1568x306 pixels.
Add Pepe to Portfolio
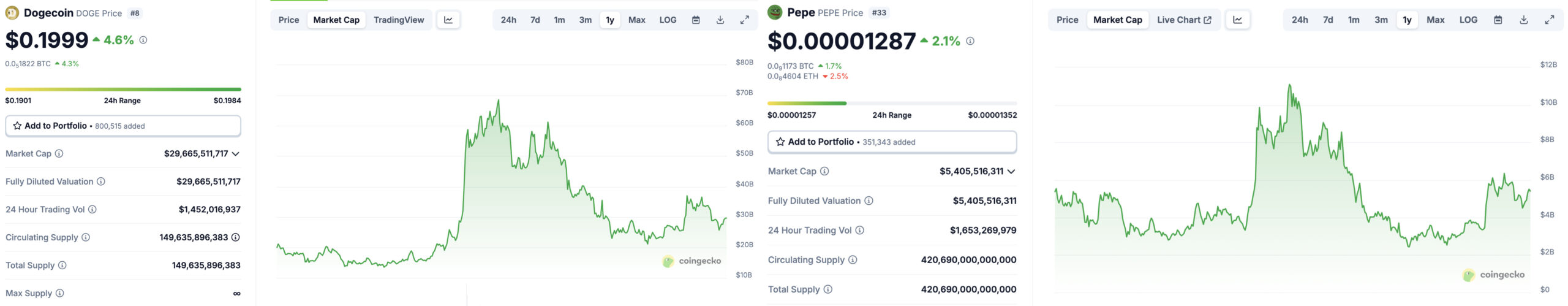[x=892, y=142]
